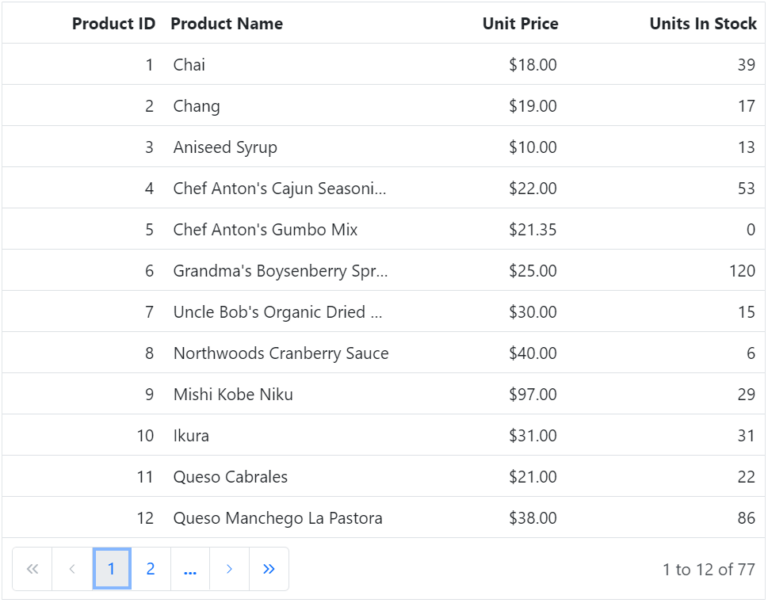Sort by Product Name column header

click(227, 23)
